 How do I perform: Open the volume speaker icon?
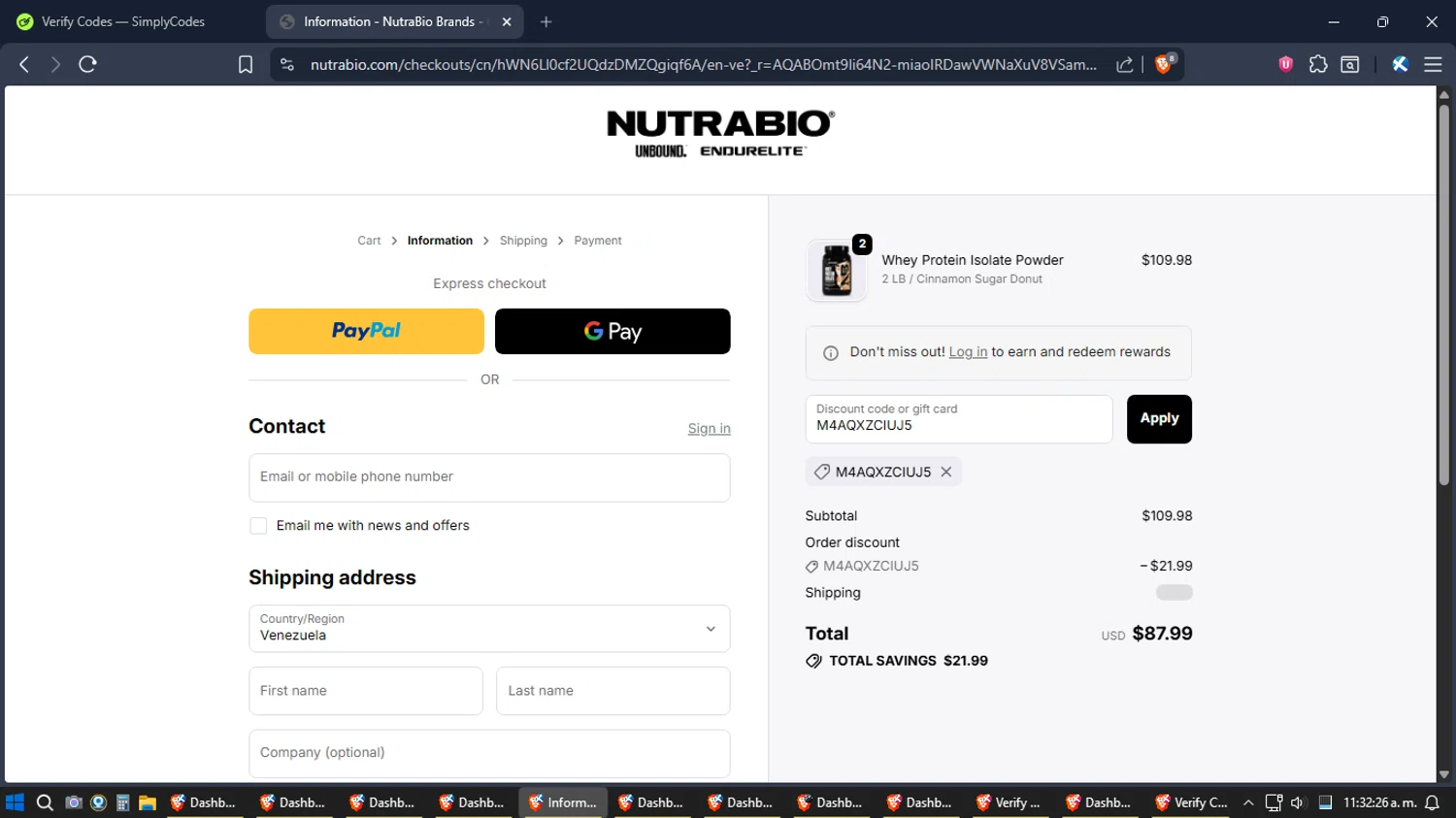(x=1298, y=802)
